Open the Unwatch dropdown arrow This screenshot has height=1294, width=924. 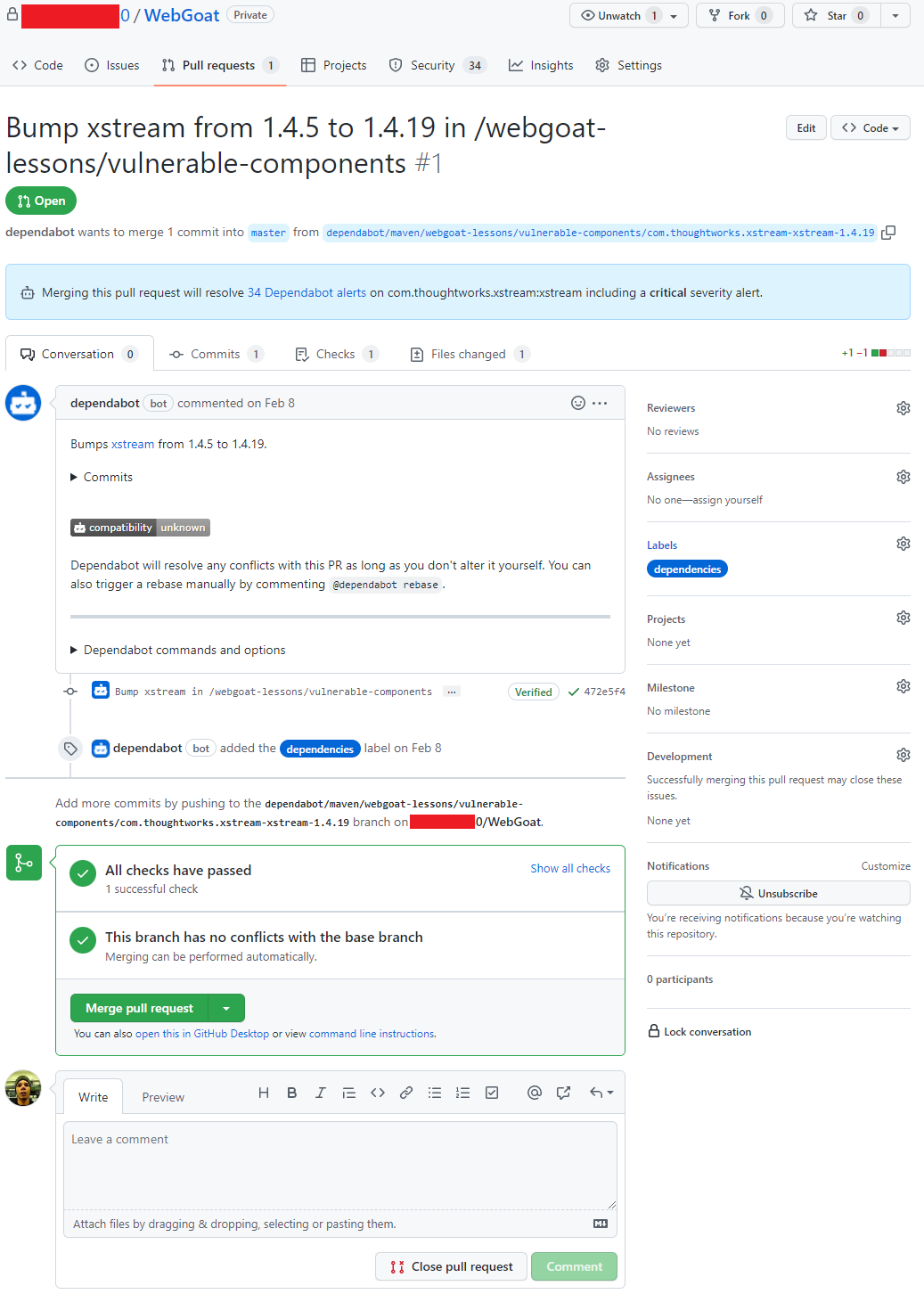674,16
